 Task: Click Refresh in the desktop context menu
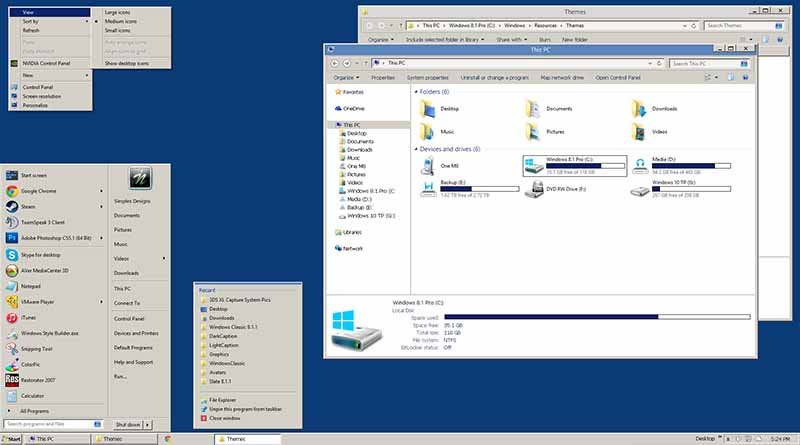click(x=31, y=30)
